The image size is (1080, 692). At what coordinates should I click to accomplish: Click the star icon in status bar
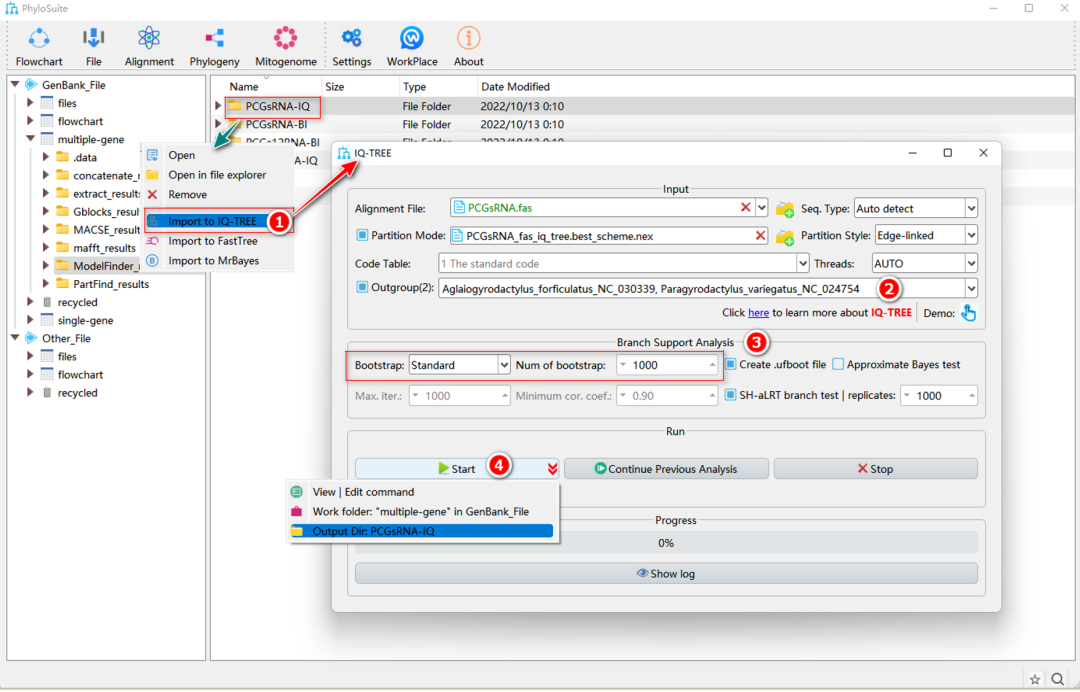[x=1035, y=679]
